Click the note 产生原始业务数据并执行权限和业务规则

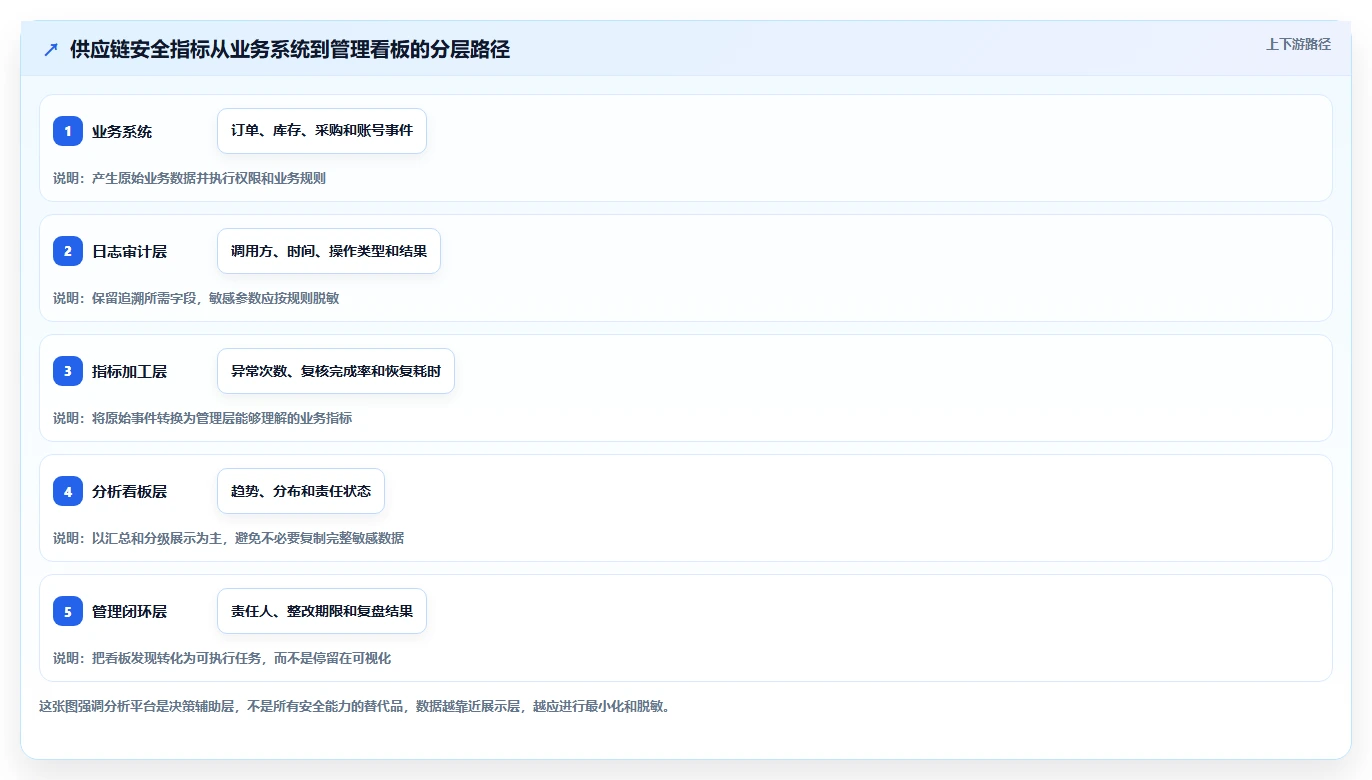(x=209, y=178)
